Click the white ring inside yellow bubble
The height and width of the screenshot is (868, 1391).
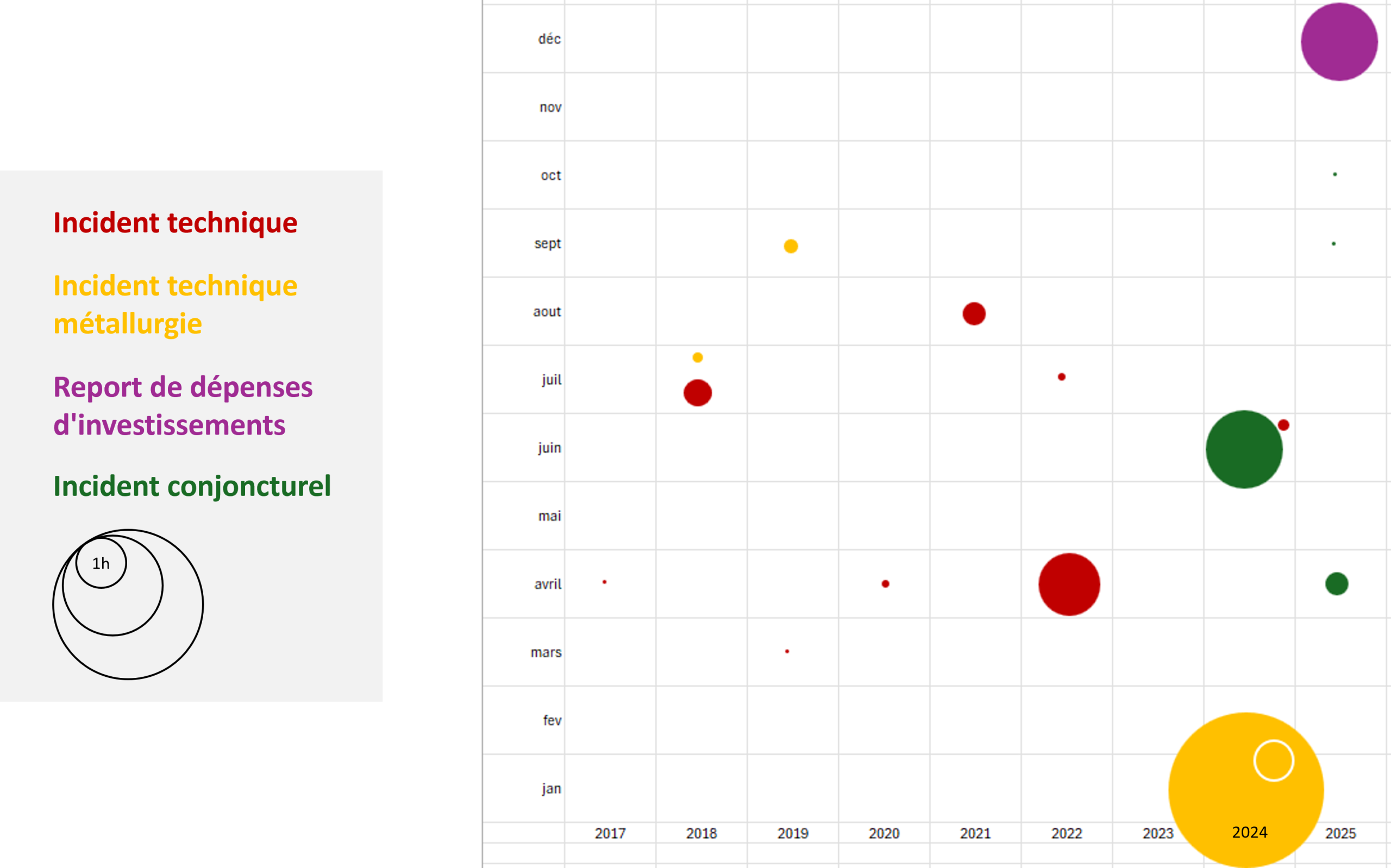click(1273, 760)
